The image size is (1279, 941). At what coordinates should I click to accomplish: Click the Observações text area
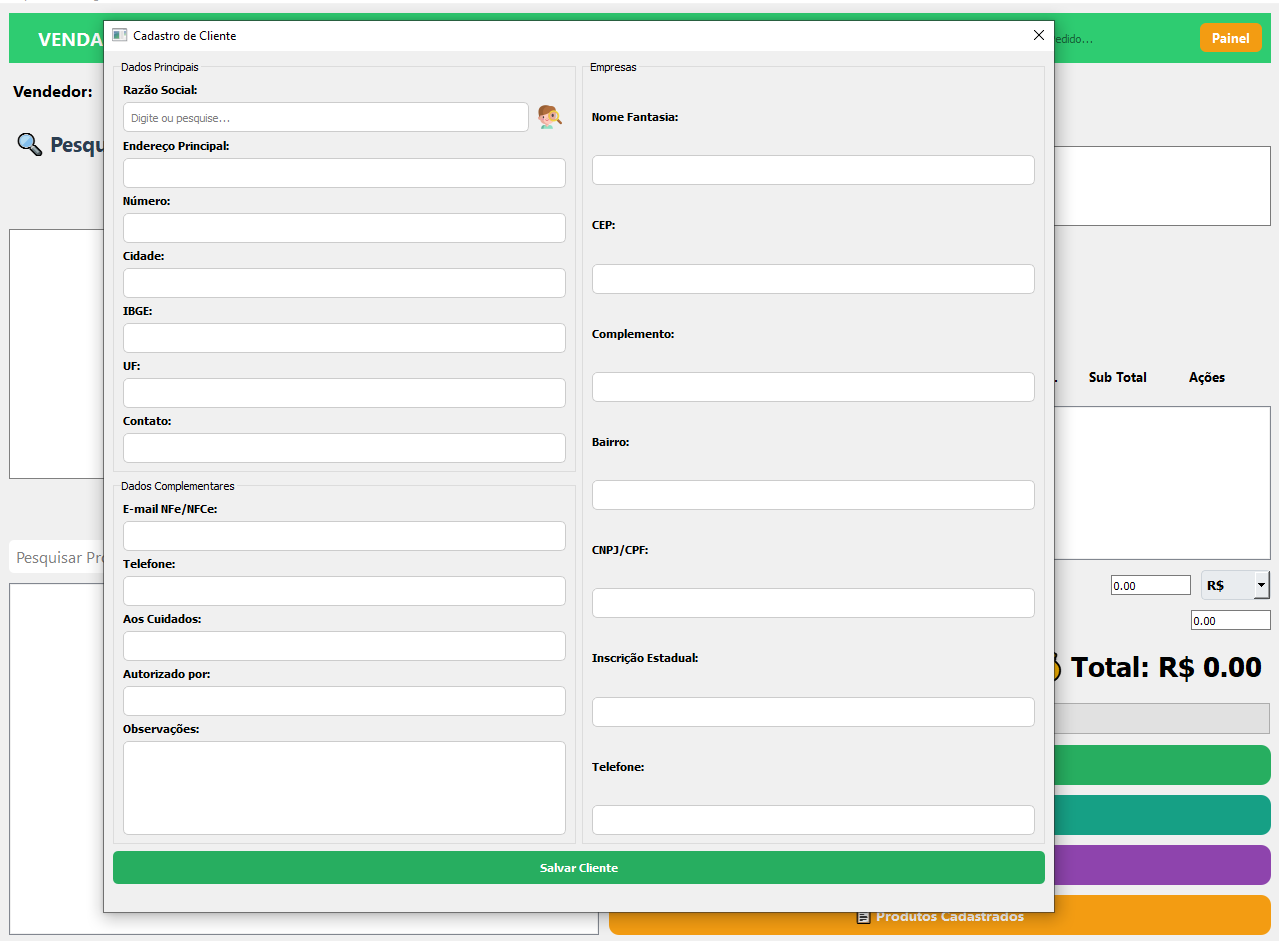tap(344, 787)
